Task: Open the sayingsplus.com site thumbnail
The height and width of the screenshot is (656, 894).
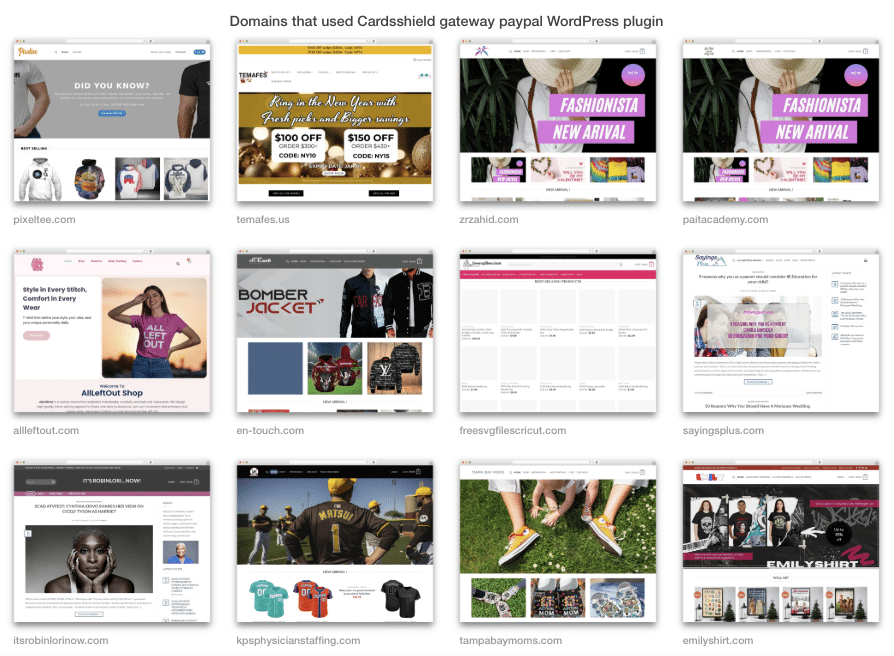Action: [781, 331]
